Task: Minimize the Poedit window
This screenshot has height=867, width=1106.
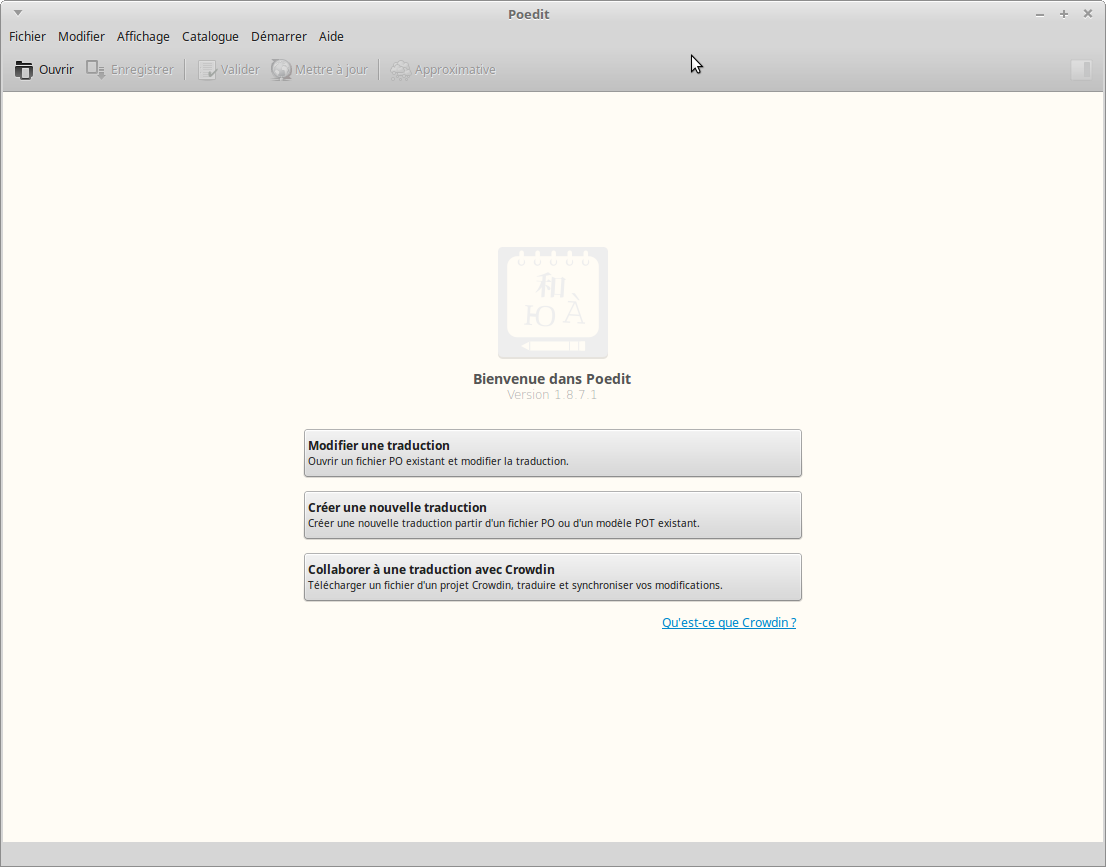Action: click(1040, 14)
